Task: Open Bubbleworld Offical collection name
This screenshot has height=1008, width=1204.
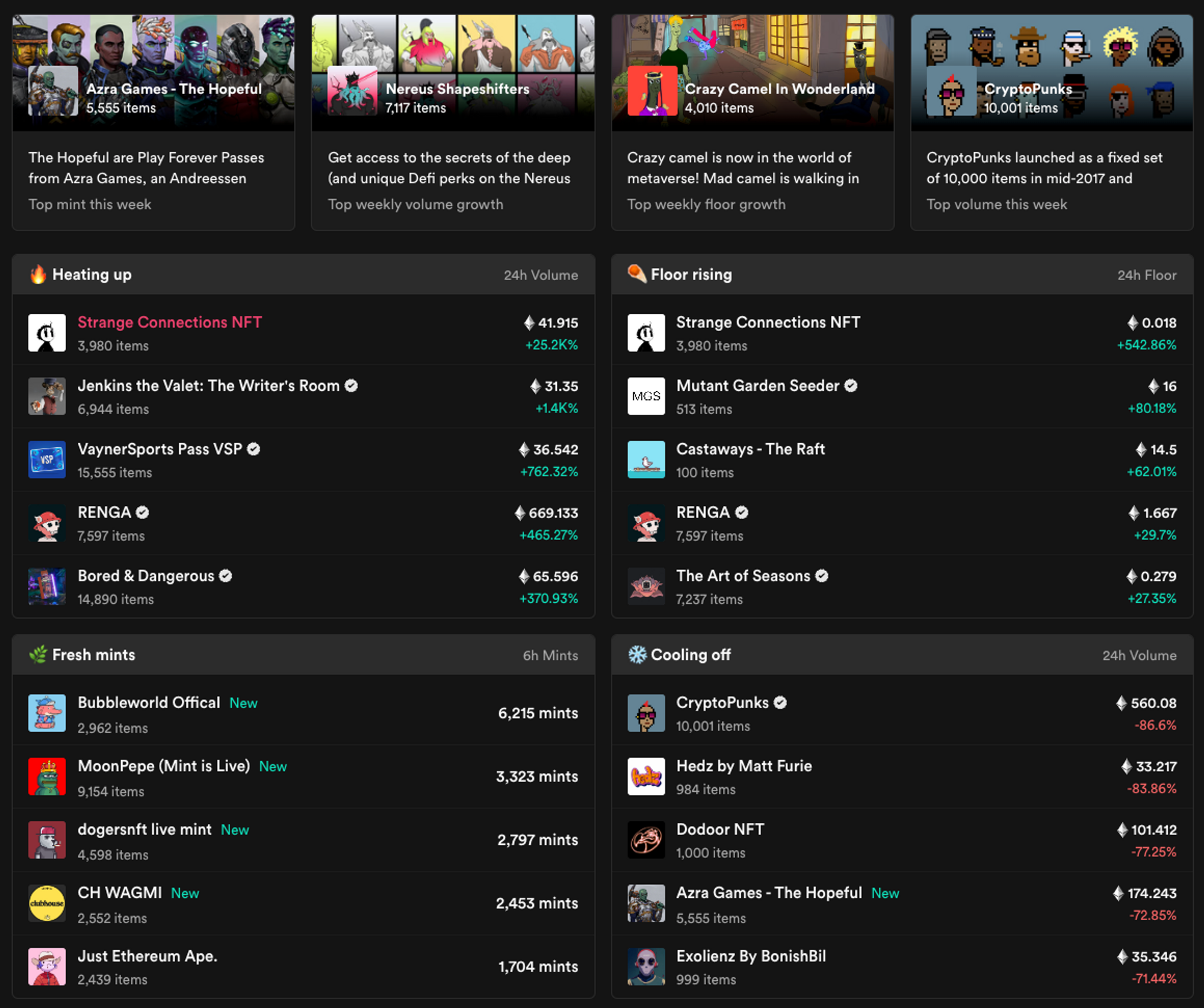Action: click(x=149, y=703)
